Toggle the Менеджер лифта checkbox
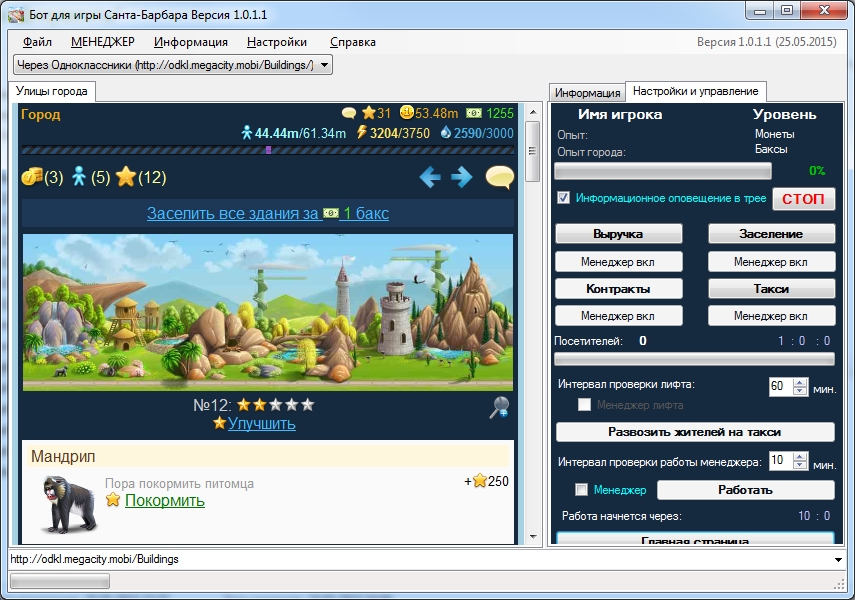The height and width of the screenshot is (600, 855). point(584,405)
